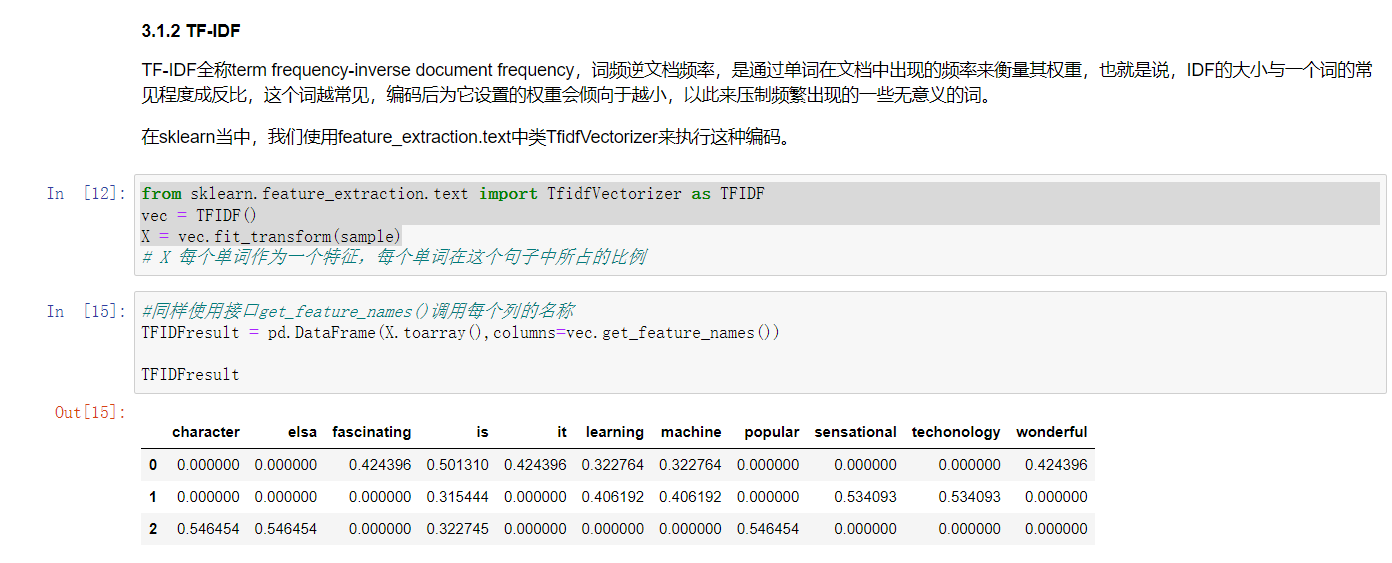Click the TfidfVectorizer import line

pyautogui.click(x=453, y=194)
